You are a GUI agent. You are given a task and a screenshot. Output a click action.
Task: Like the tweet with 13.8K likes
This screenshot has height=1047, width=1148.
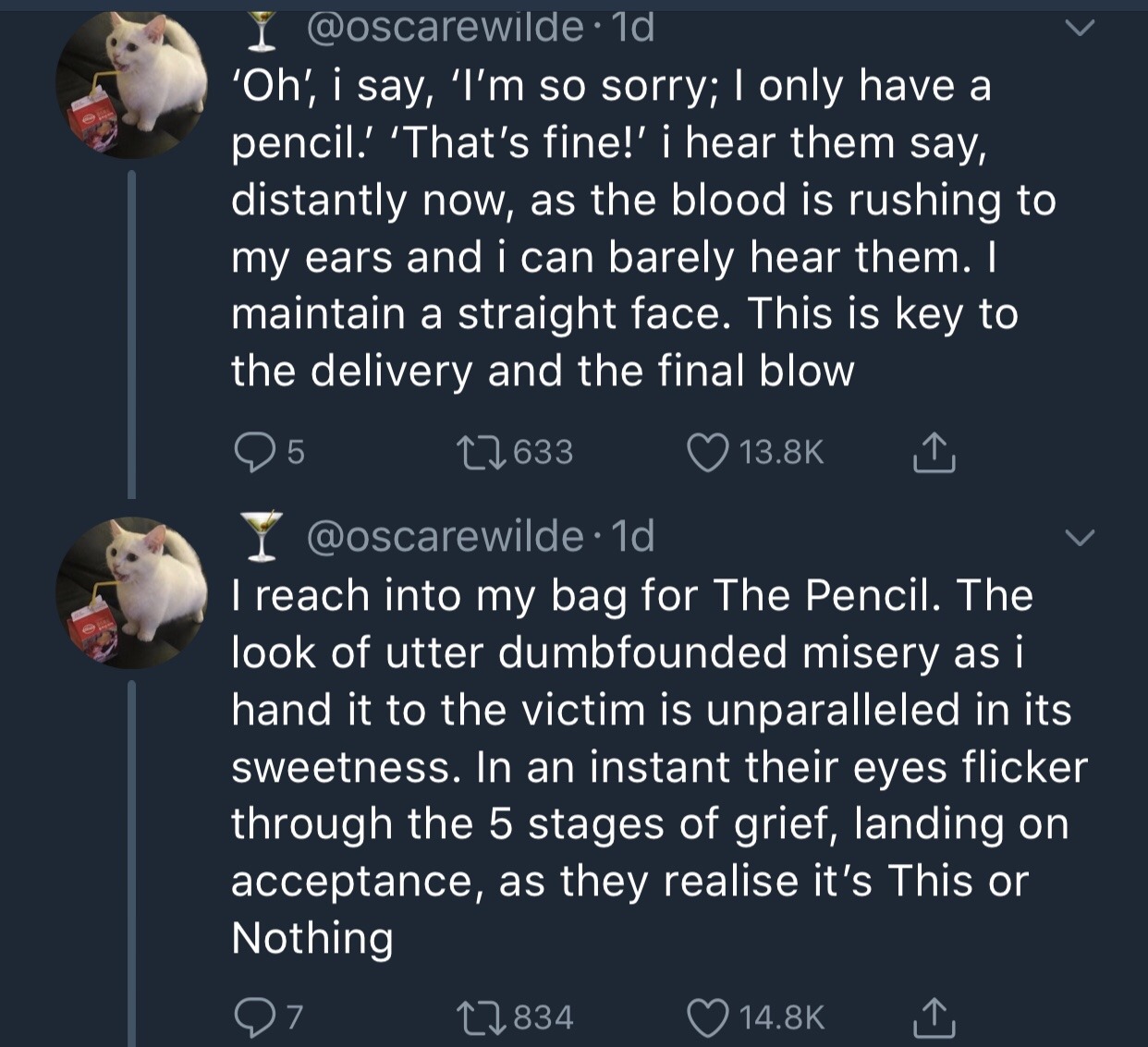pos(708,452)
